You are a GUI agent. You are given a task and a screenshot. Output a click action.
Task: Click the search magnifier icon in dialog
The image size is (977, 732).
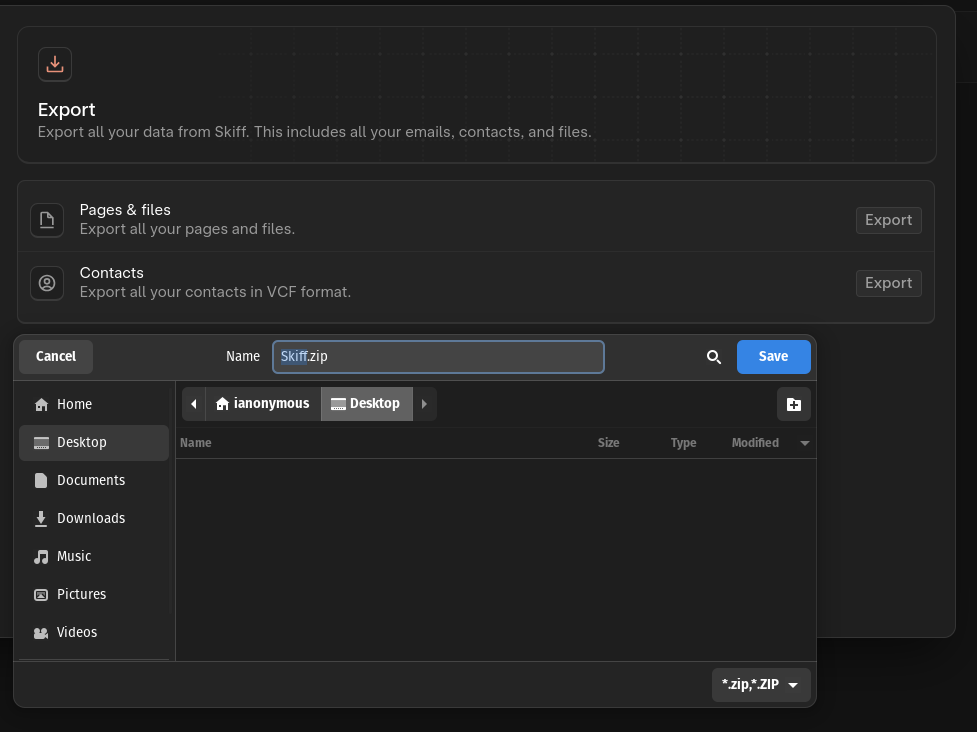[x=714, y=357]
